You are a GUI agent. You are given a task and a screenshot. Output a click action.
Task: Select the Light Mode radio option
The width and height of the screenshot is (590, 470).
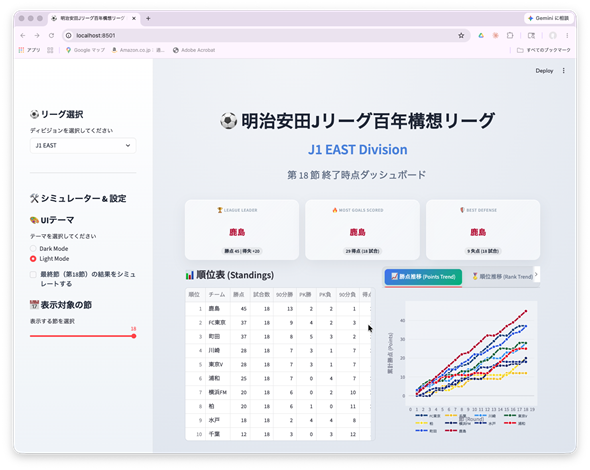(33, 259)
